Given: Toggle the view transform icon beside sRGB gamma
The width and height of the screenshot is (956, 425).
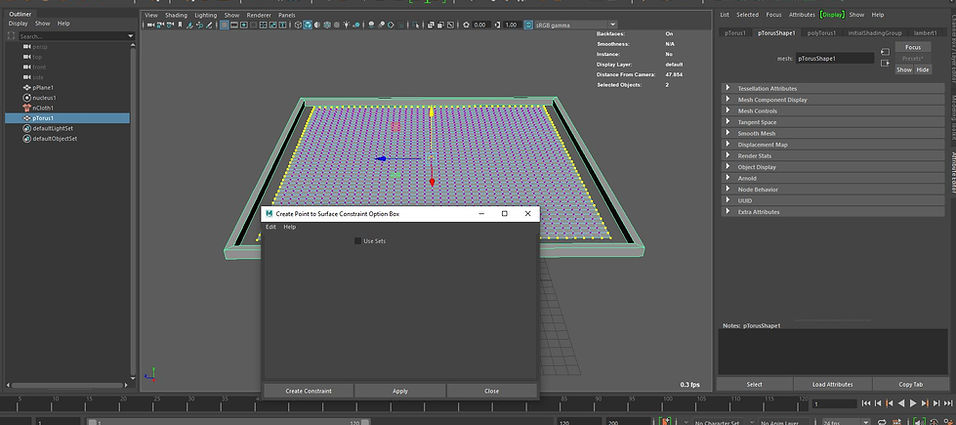Looking at the screenshot, I should [x=529, y=25].
